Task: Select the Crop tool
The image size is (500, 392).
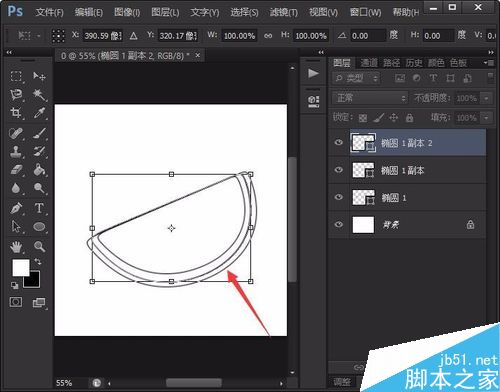Action: [16, 113]
